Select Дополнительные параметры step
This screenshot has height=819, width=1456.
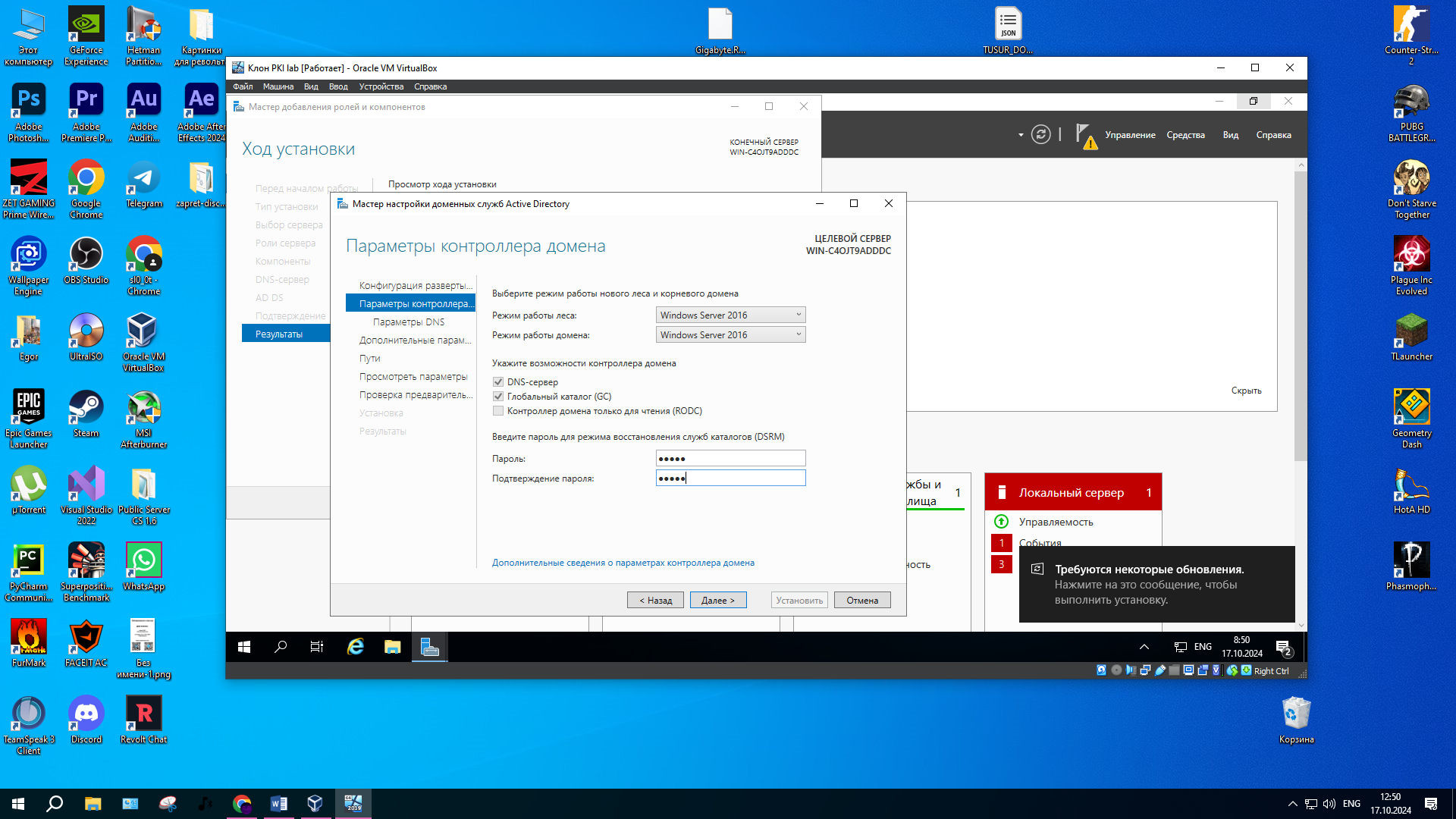(415, 340)
